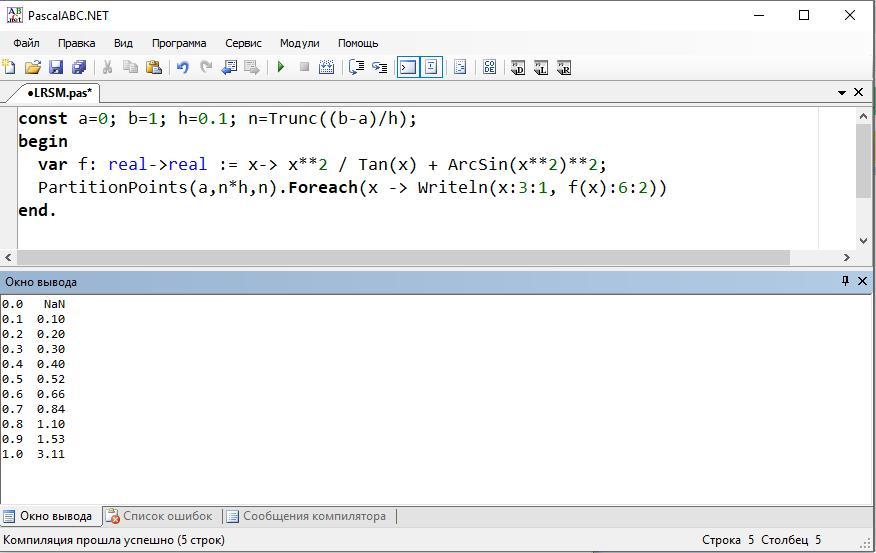Open the Файл menu

coord(26,43)
